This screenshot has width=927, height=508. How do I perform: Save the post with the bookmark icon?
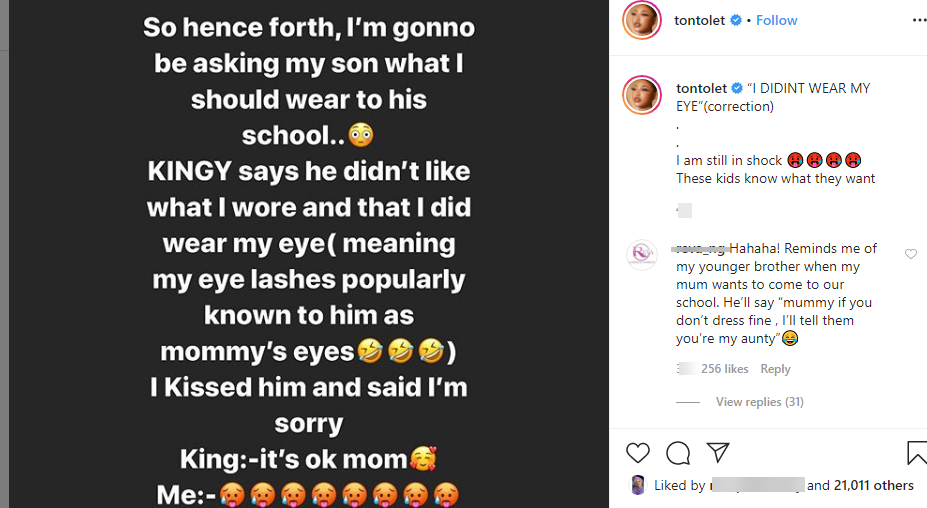click(x=917, y=453)
